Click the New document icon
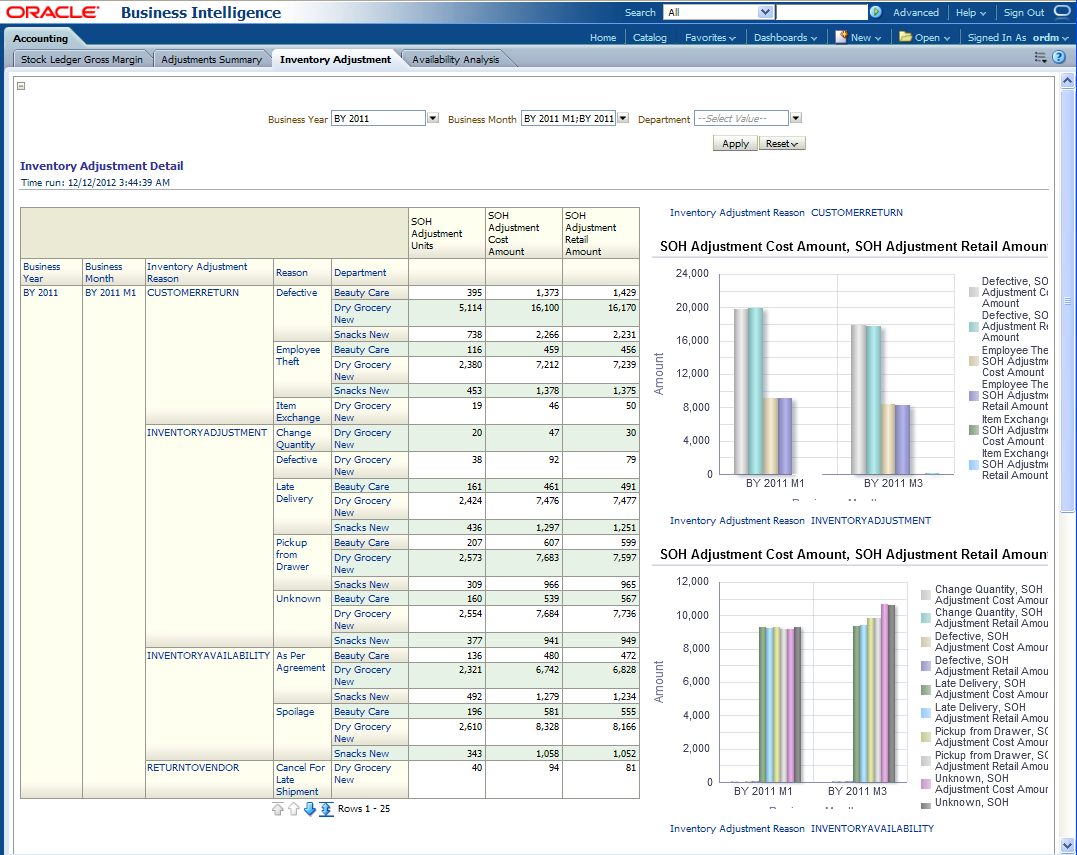The image size is (1077, 855). click(840, 37)
